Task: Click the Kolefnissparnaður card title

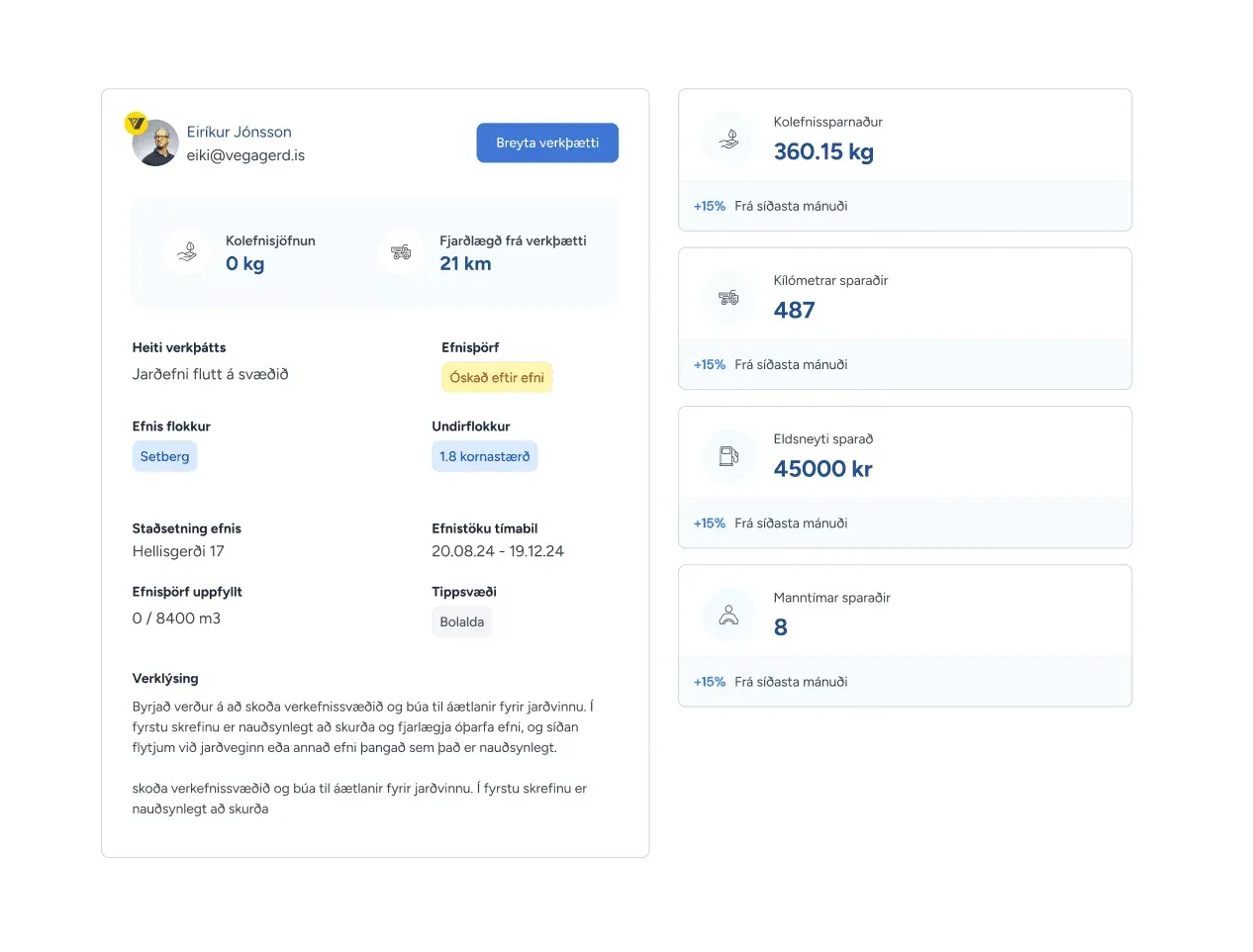Action: pos(828,122)
